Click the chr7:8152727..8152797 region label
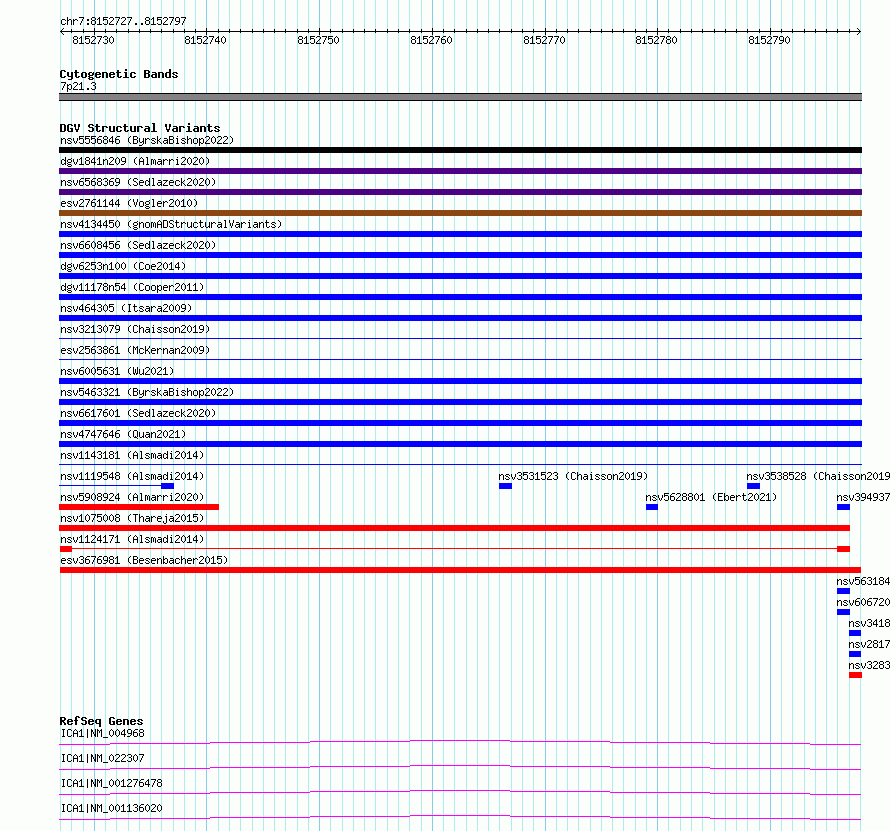Viewport: 890px width, 831px height. (123, 21)
